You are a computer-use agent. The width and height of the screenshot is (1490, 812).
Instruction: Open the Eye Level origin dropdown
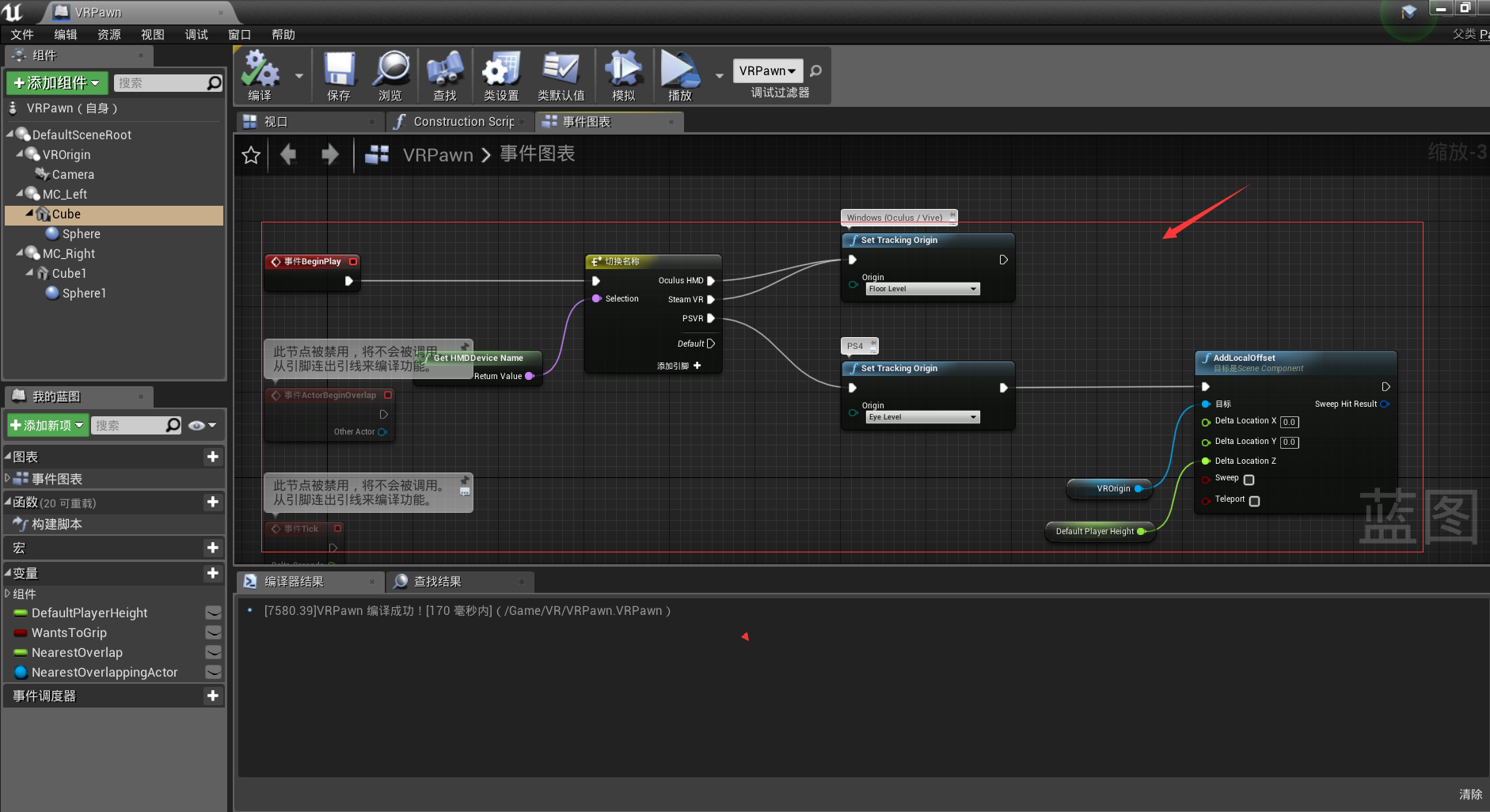pyautogui.click(x=973, y=416)
